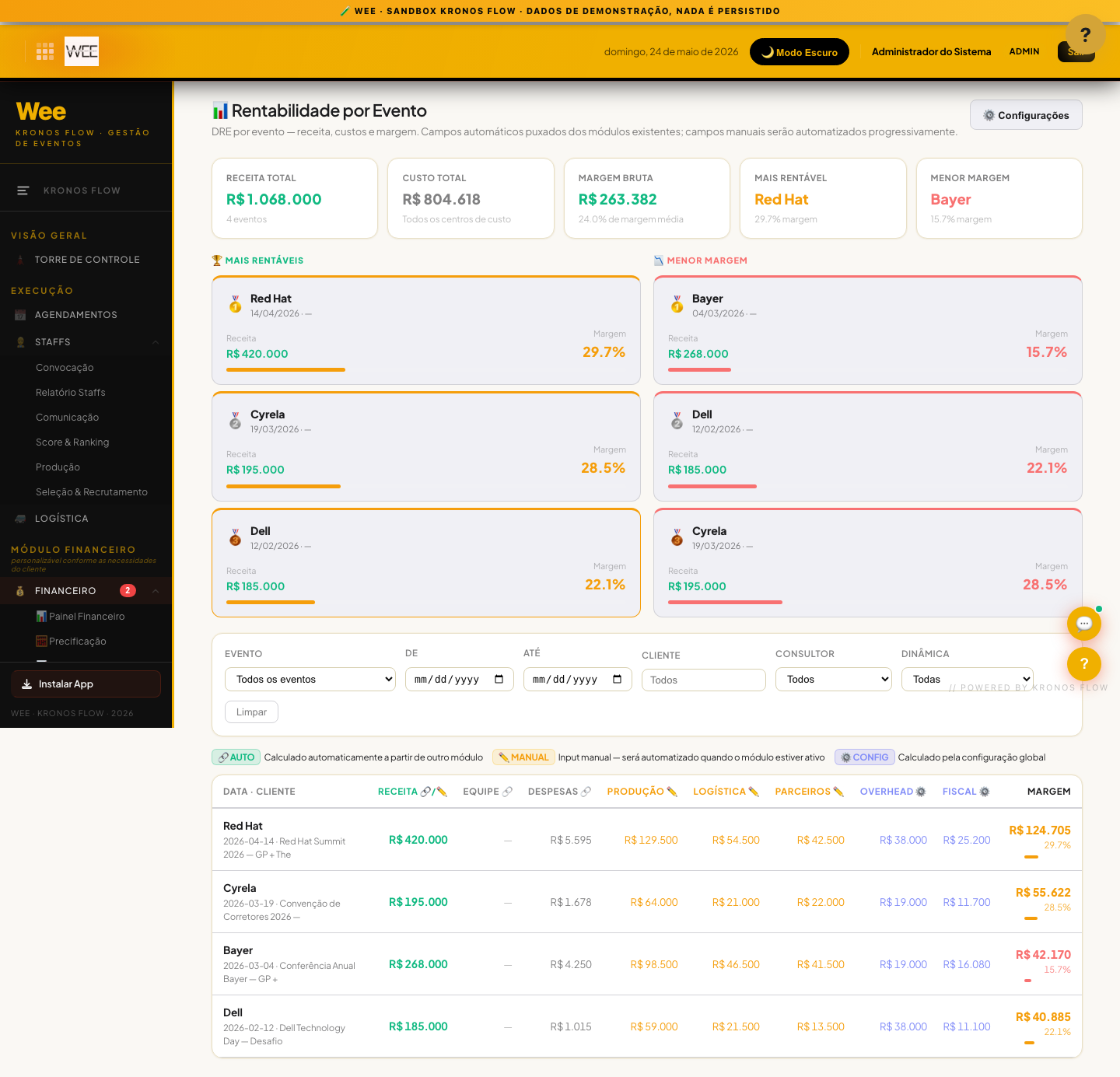Click the Staffs person icon in the sidebar

coord(20,342)
